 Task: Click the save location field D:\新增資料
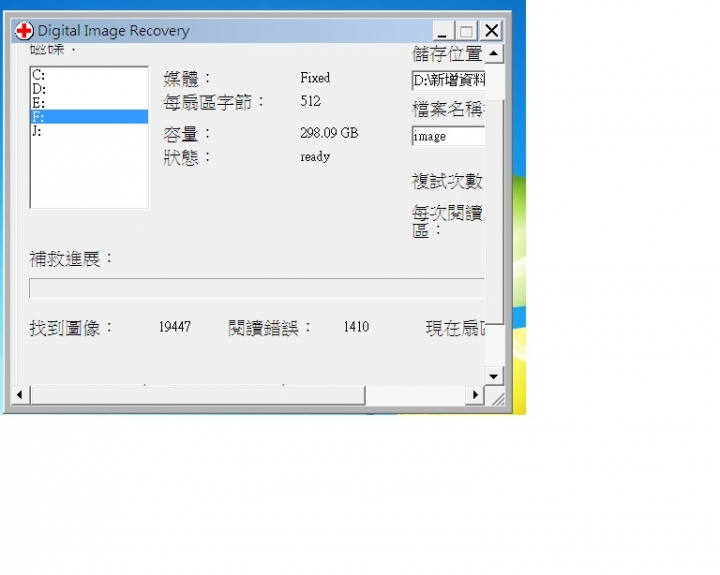[448, 80]
